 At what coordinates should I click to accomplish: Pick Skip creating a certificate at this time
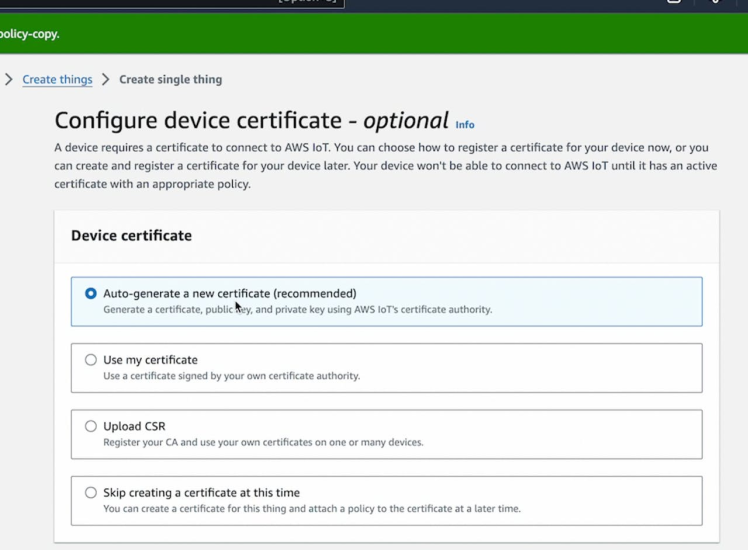[91, 493]
